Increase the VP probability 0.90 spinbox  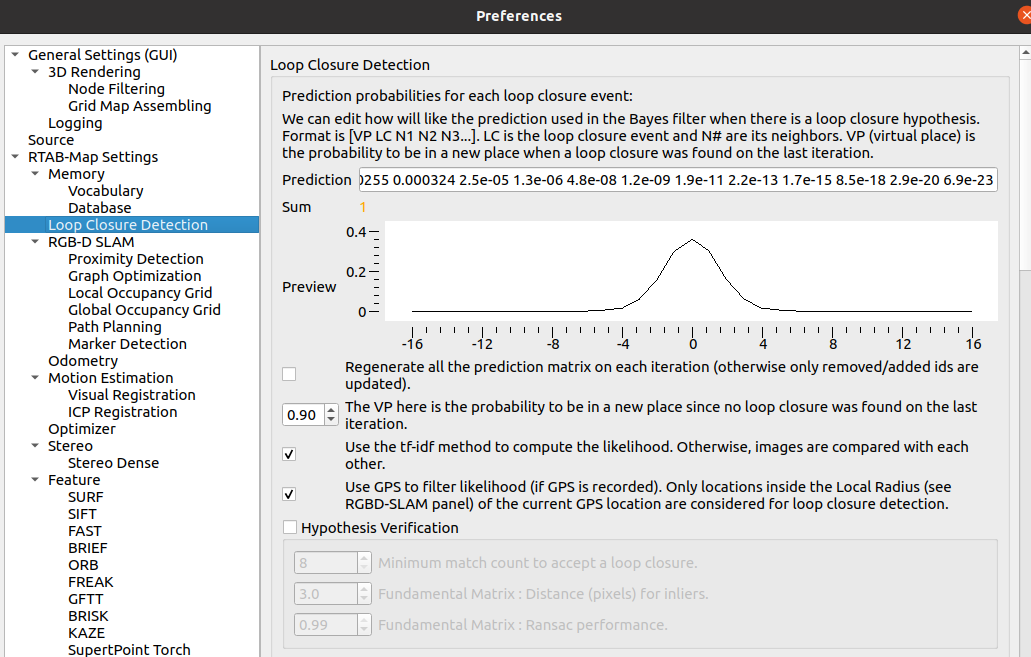point(333,410)
